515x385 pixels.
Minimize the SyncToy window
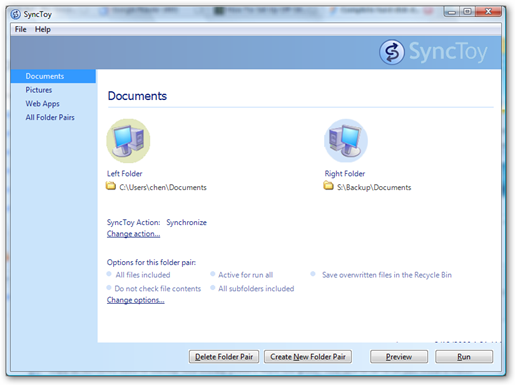pyautogui.click(x=452, y=12)
